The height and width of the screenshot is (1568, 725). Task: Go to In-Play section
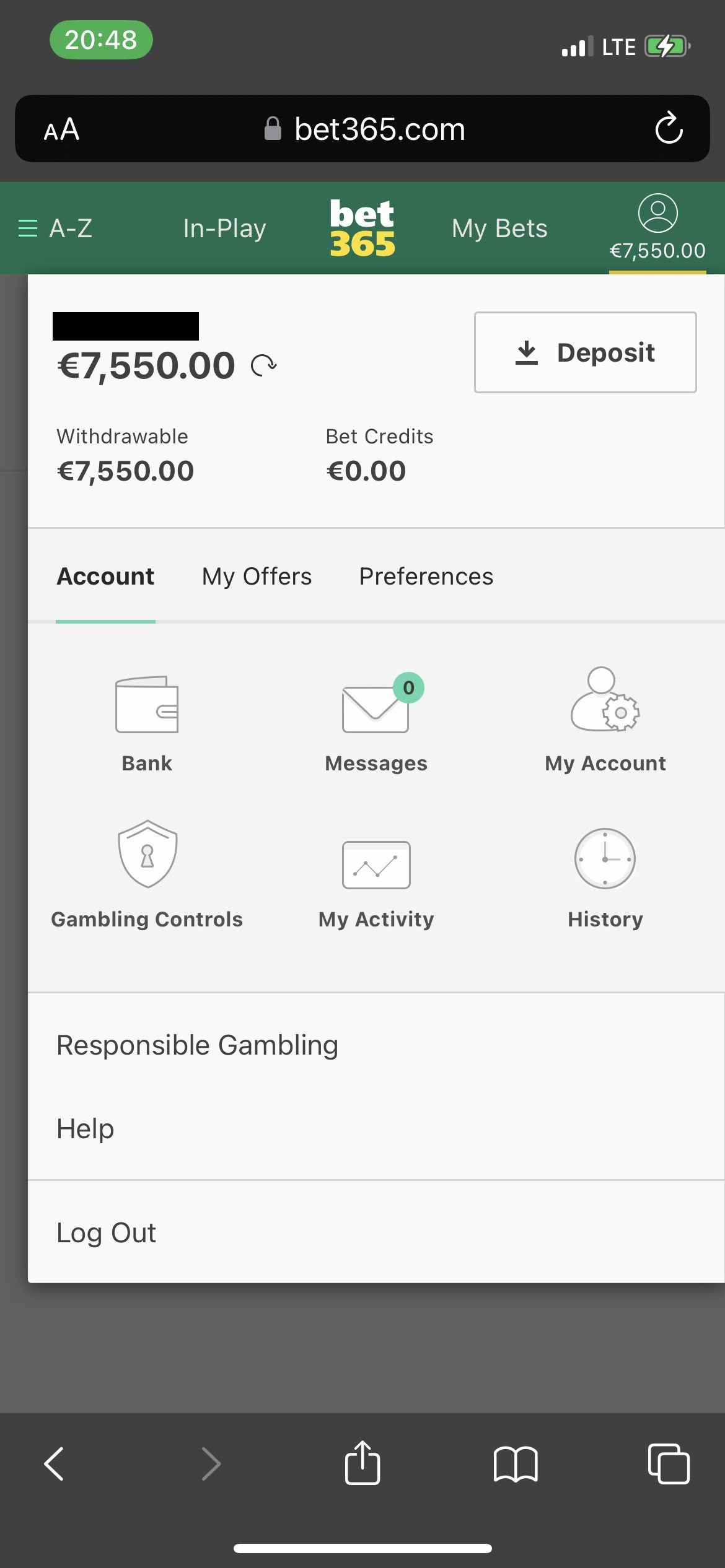click(x=224, y=229)
